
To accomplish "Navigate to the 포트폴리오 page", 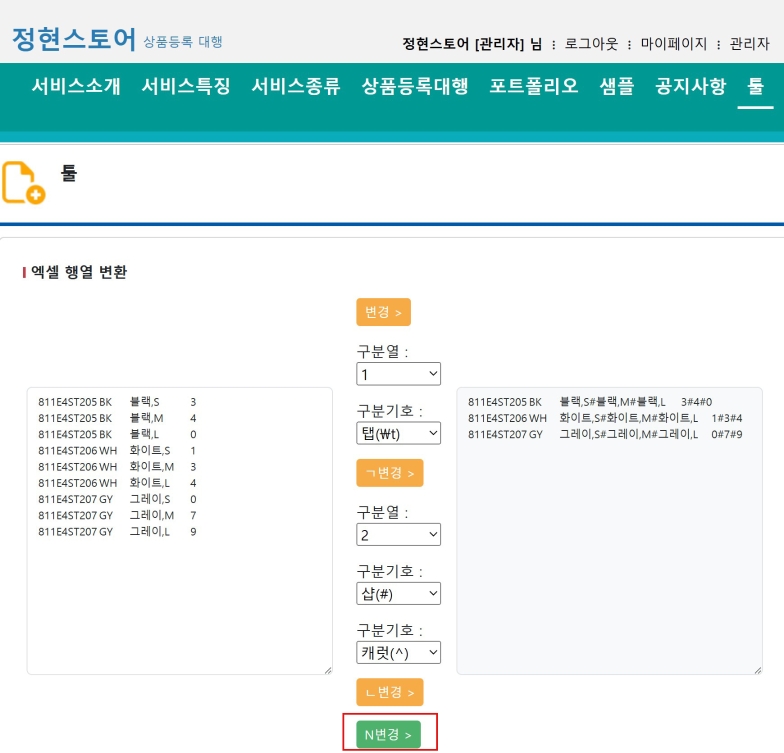I will [534, 86].
